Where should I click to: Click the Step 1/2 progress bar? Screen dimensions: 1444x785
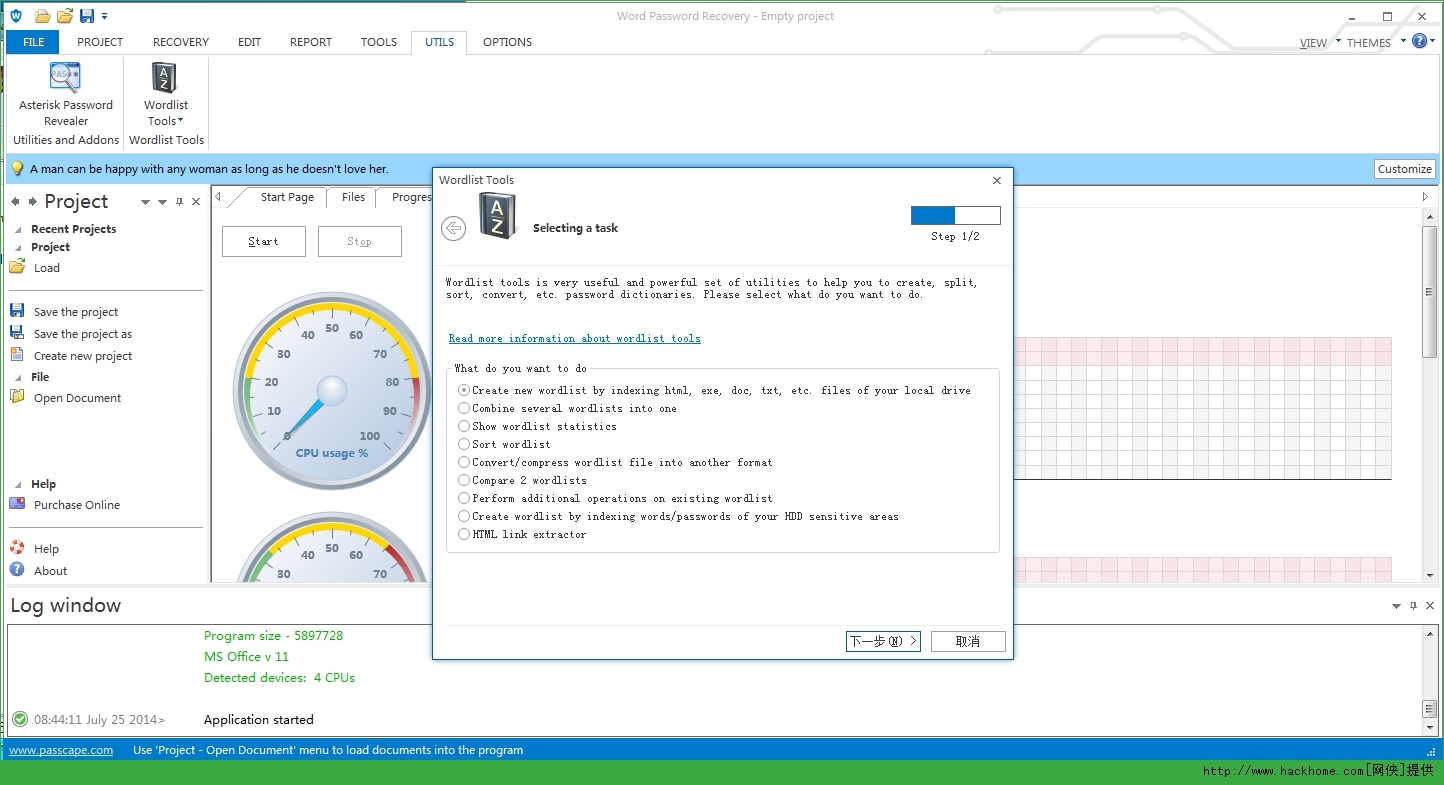point(955,215)
